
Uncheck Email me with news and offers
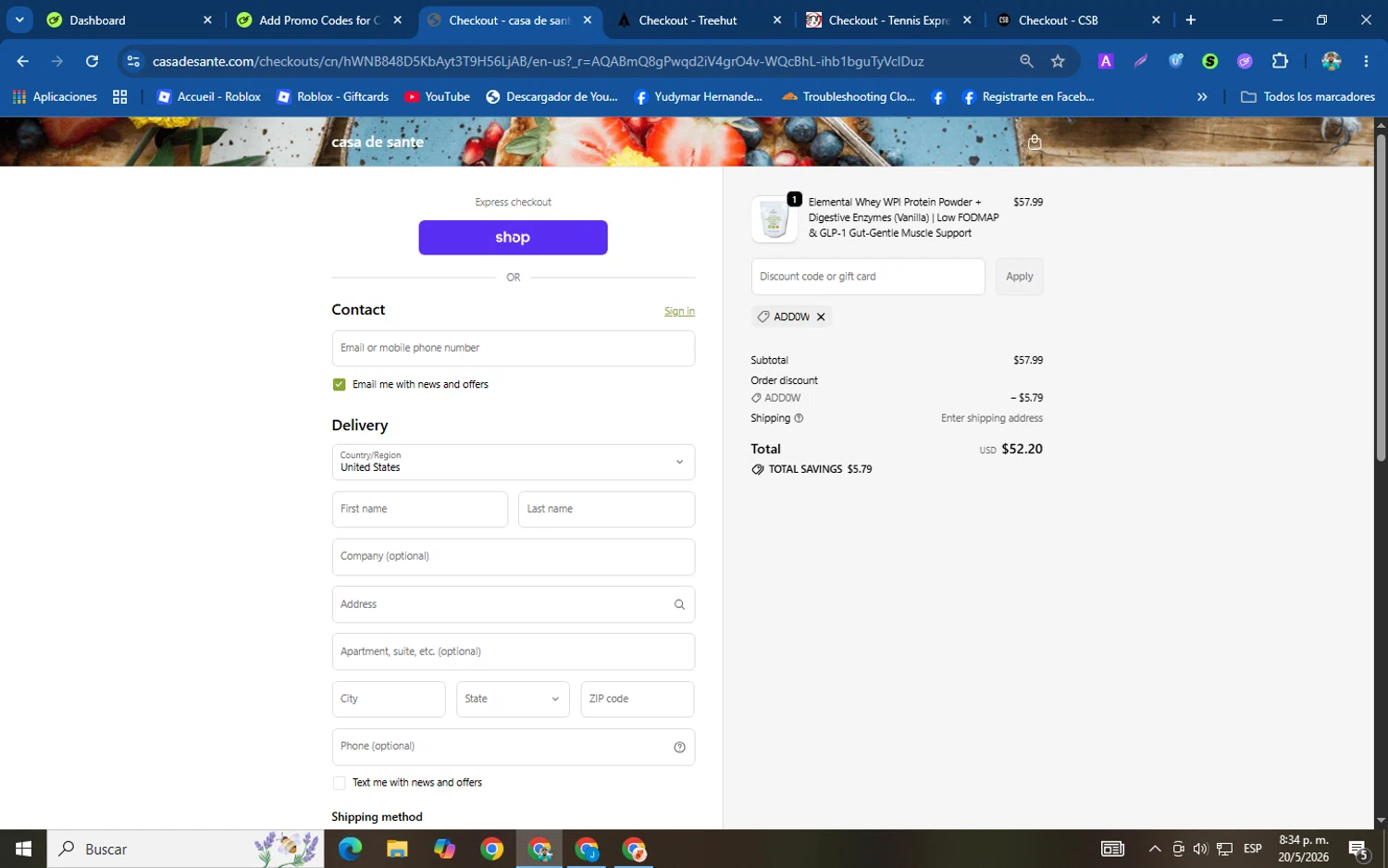click(339, 384)
